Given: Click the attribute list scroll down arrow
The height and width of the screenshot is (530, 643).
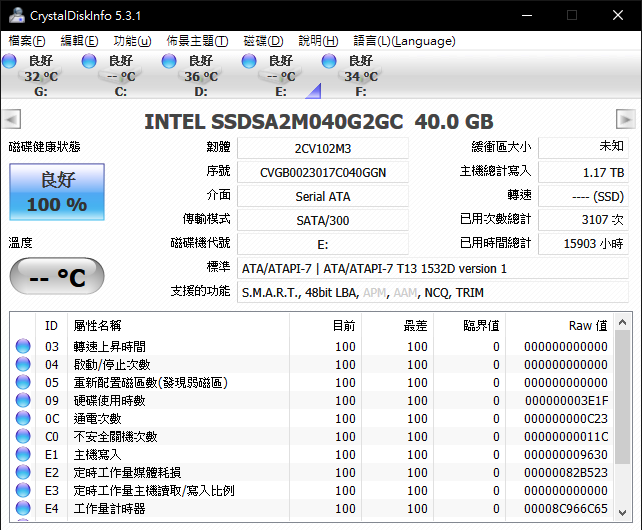Looking at the screenshot, I should 622,513.
